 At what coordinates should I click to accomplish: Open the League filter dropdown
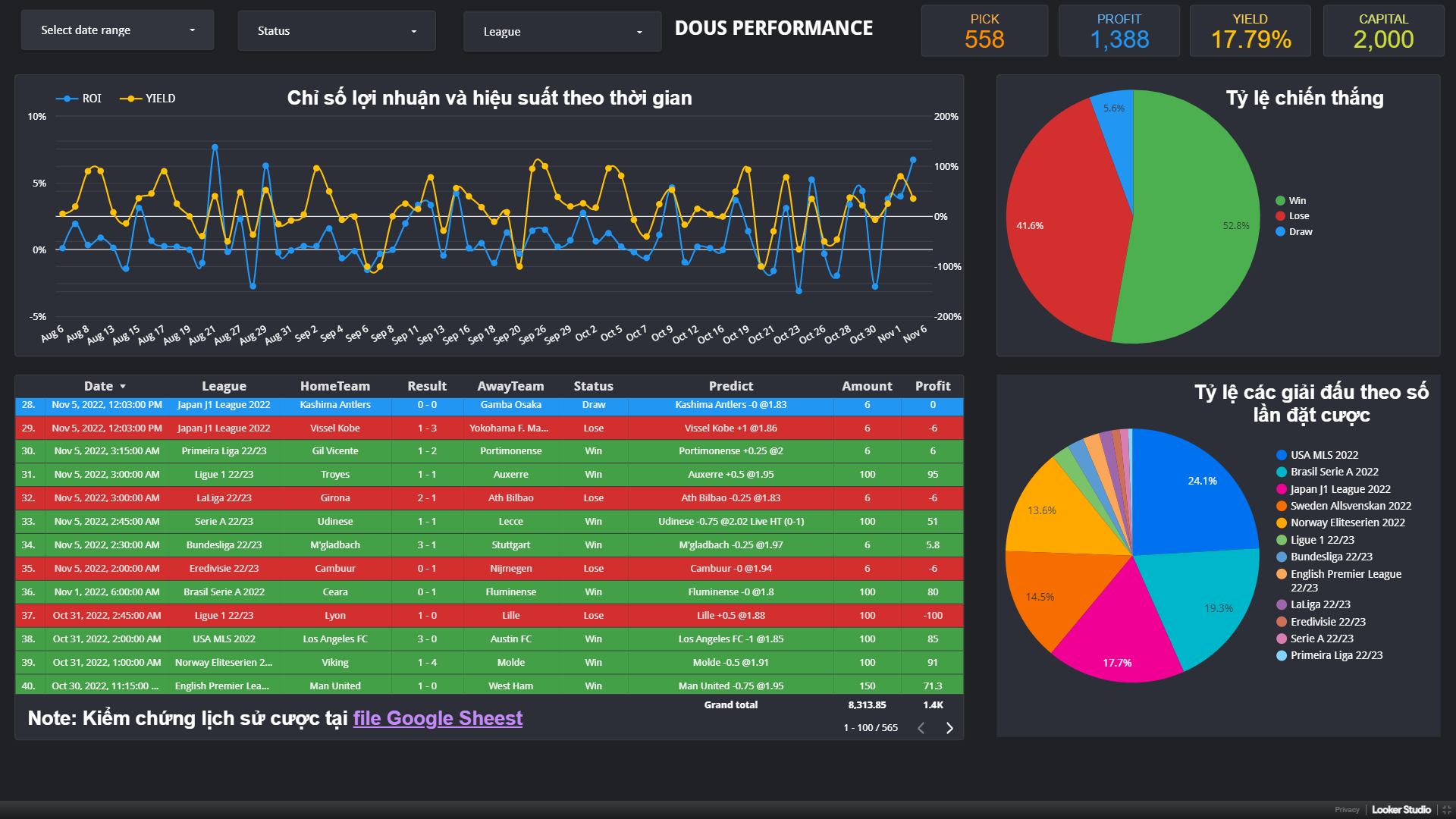click(x=562, y=32)
